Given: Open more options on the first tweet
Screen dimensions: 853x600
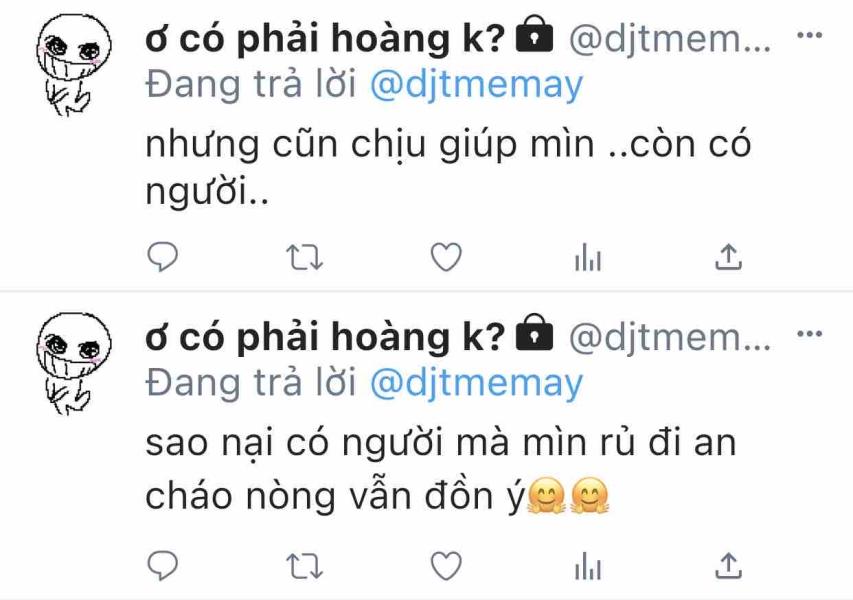Looking at the screenshot, I should tap(809, 35).
